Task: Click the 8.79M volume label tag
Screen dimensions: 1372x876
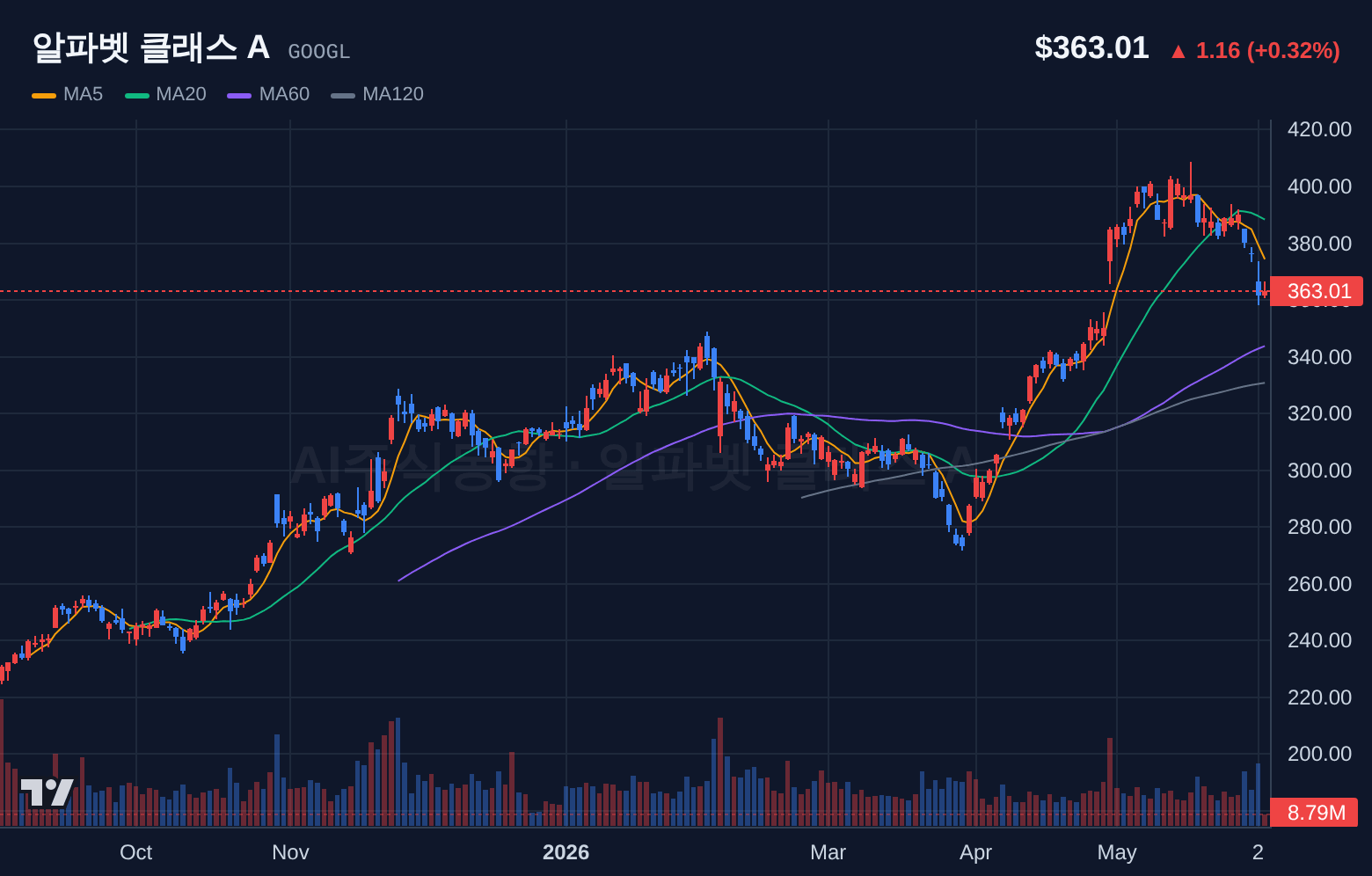Action: tap(1316, 813)
